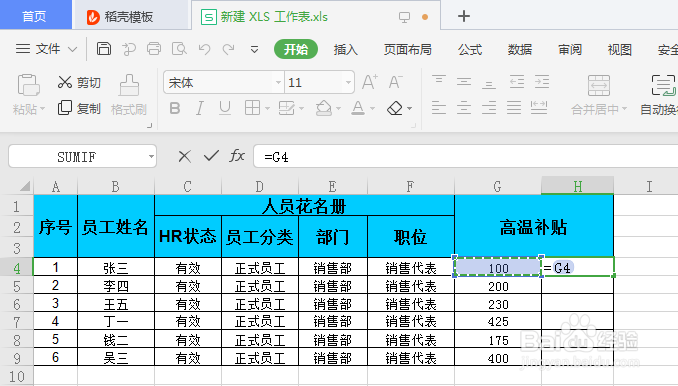This screenshot has height=386, width=678.
Task: Click the Middle Align icon
Action: tap(464, 82)
